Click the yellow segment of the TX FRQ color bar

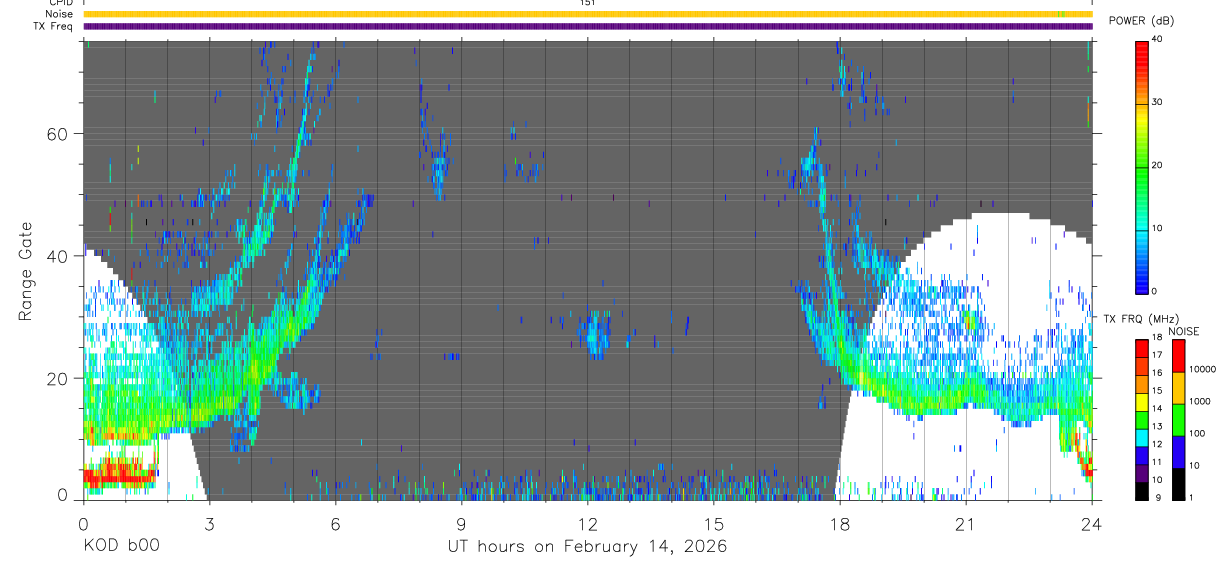coord(1142,402)
